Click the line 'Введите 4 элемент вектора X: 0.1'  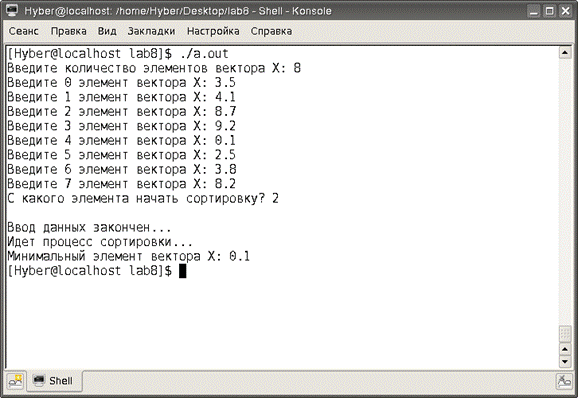coord(121,140)
